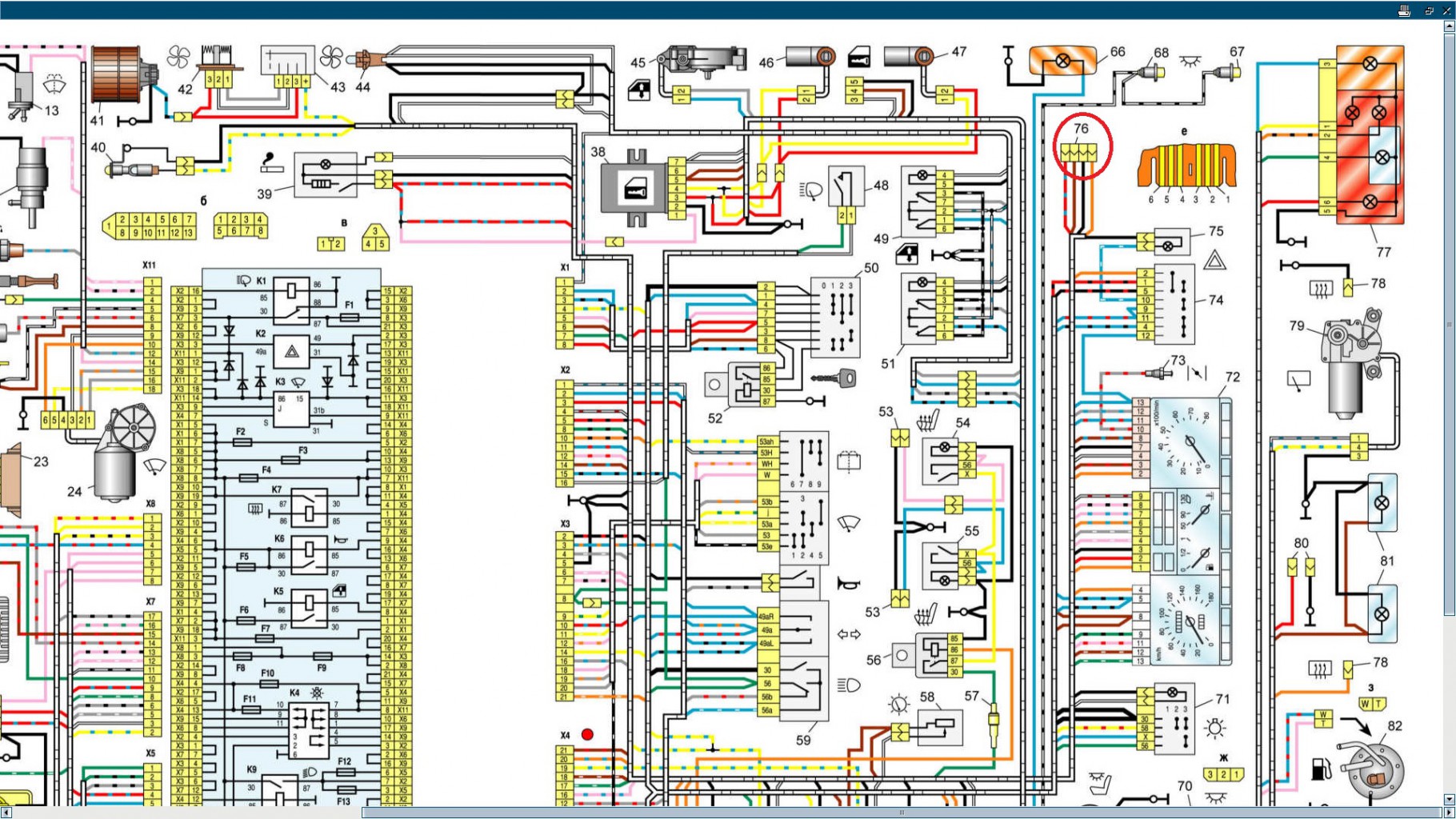Click component number 59 below the stalk switch
This screenshot has height=819, width=1456.
click(803, 740)
